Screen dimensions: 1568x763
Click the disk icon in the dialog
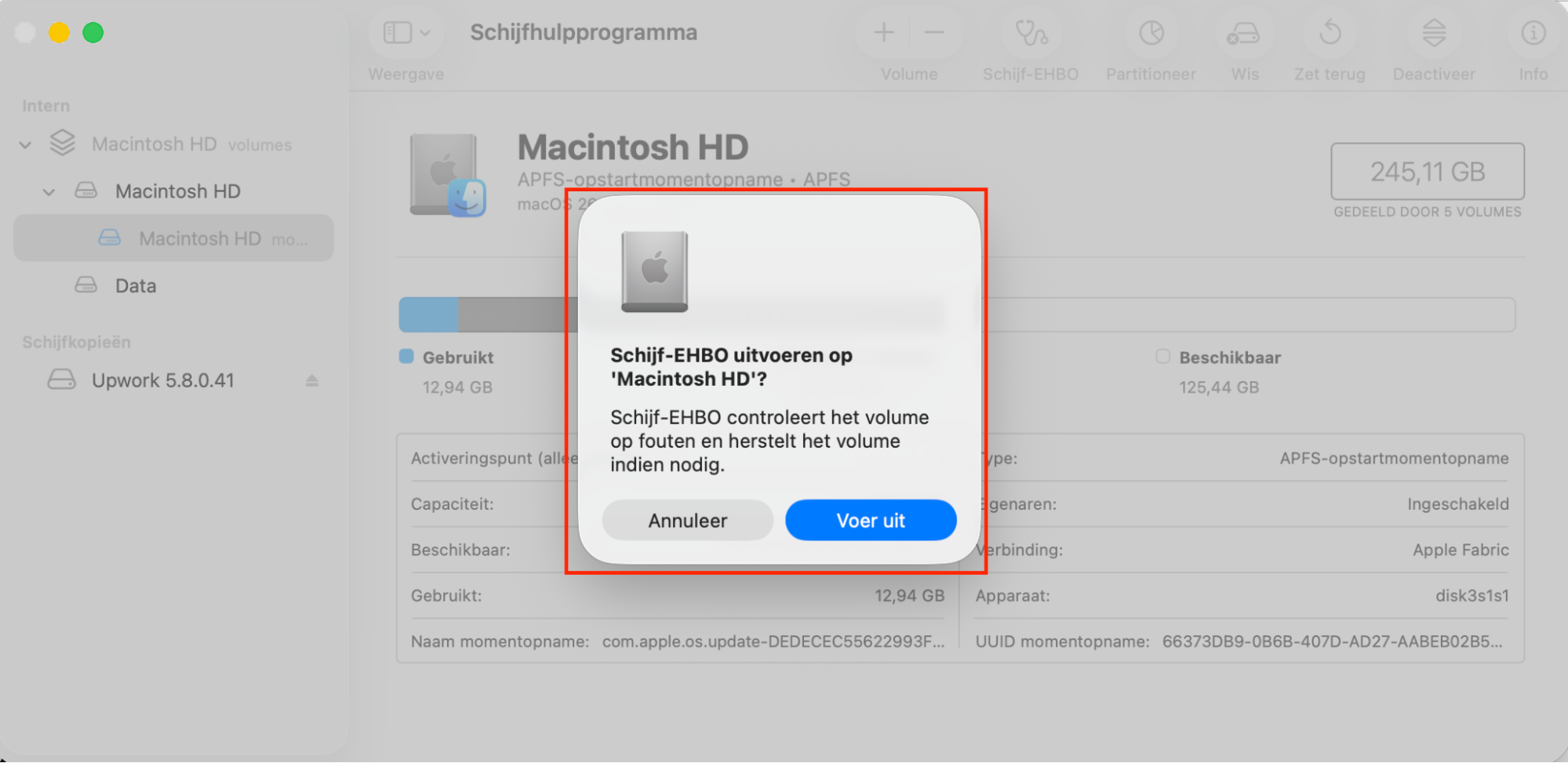point(654,271)
